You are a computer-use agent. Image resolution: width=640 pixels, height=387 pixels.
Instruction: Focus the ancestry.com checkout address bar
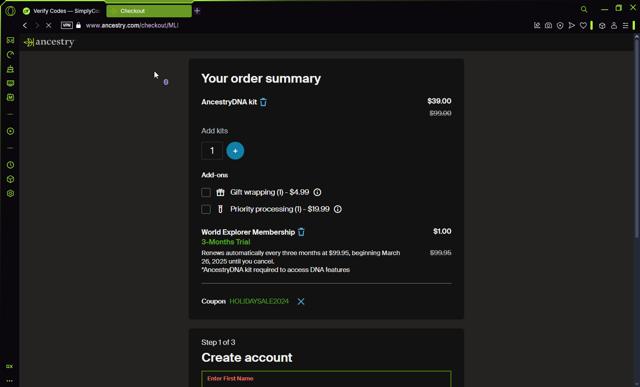point(132,25)
